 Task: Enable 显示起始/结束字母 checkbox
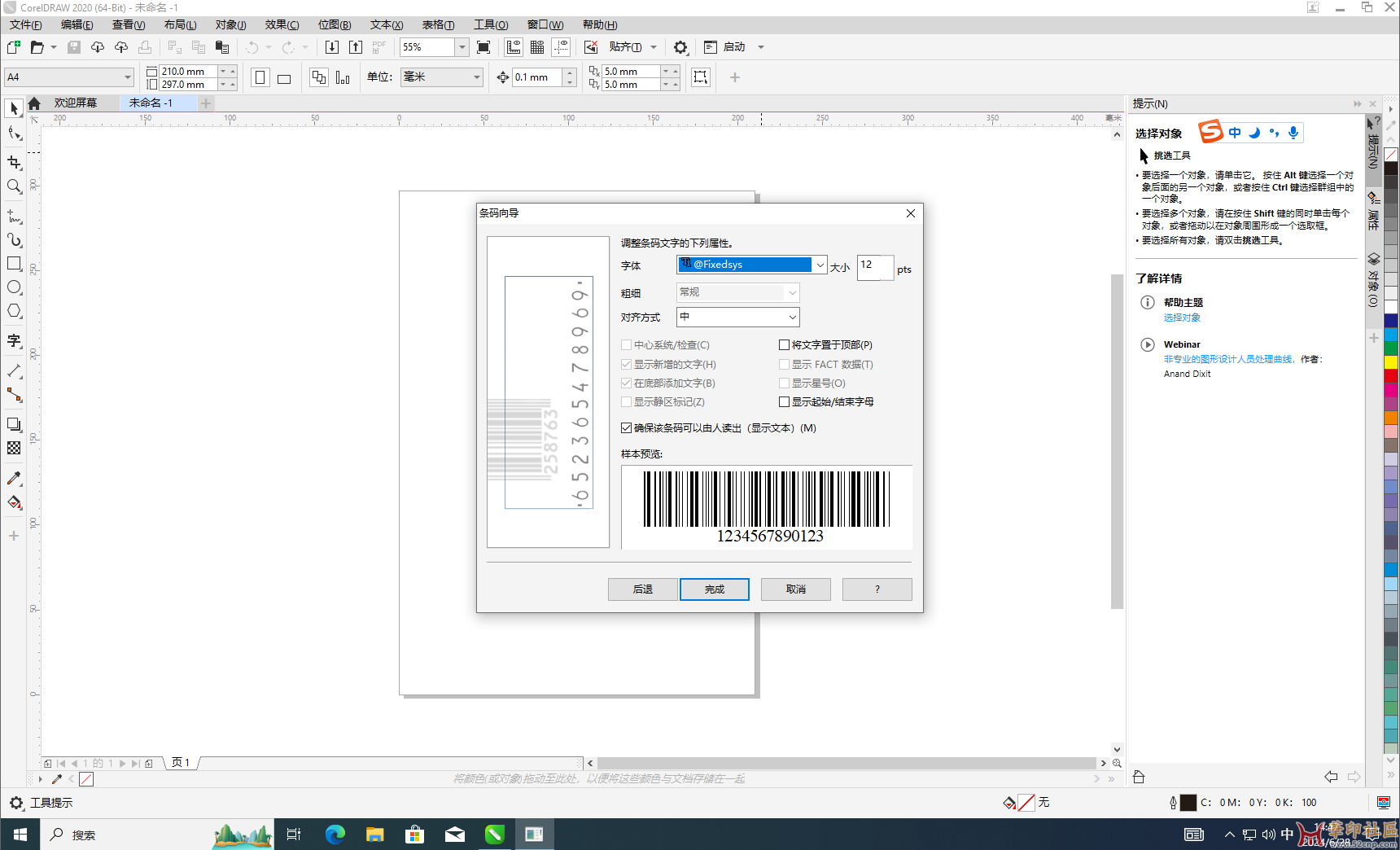785,402
